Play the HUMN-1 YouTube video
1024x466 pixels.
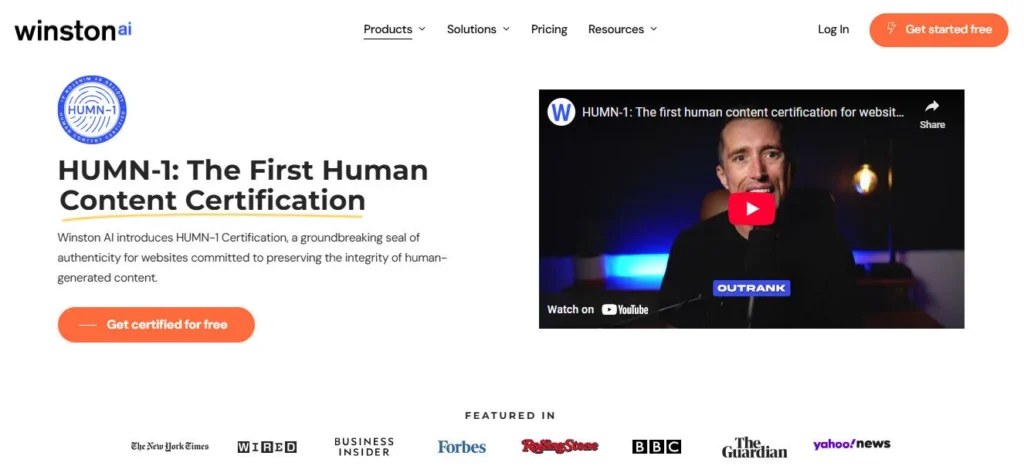click(751, 208)
